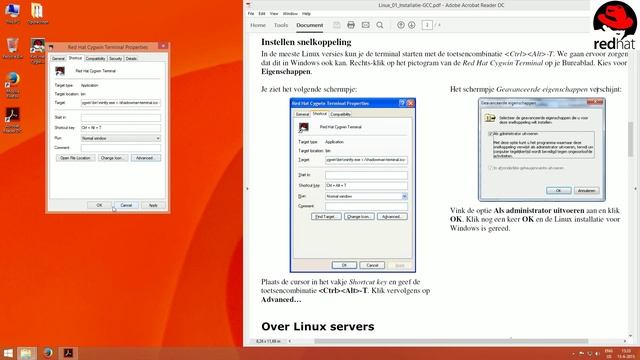This screenshot has height=360, width=640.
Task: Open the Help menu in Acrobat
Action: [306, 13]
